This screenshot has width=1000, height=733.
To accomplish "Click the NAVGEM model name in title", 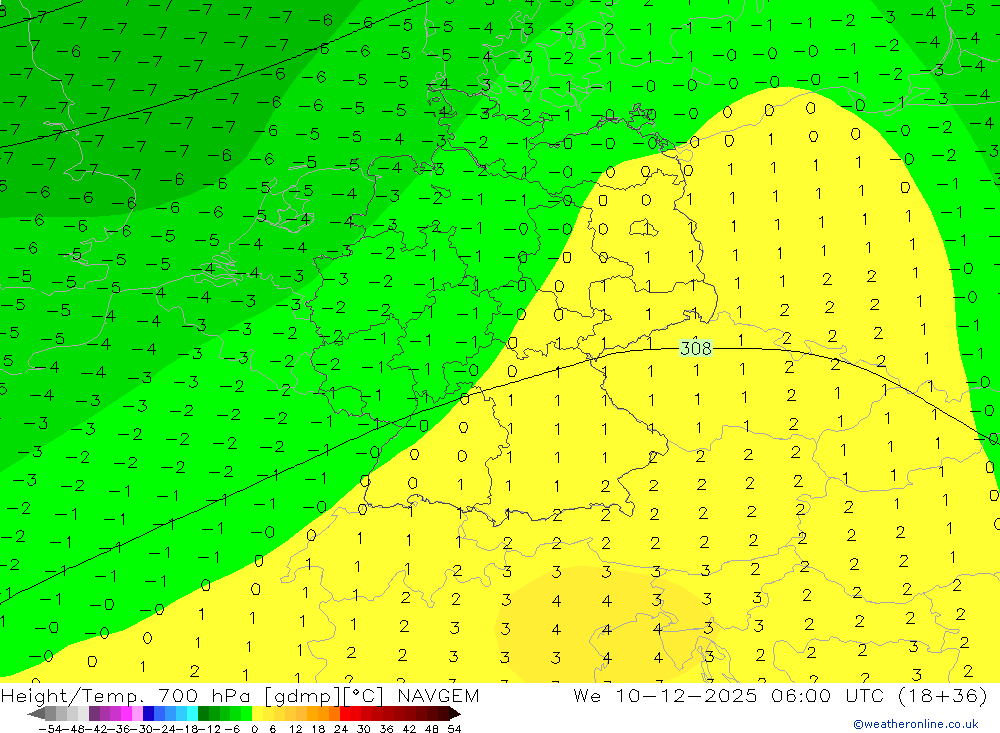I will (x=438, y=696).
